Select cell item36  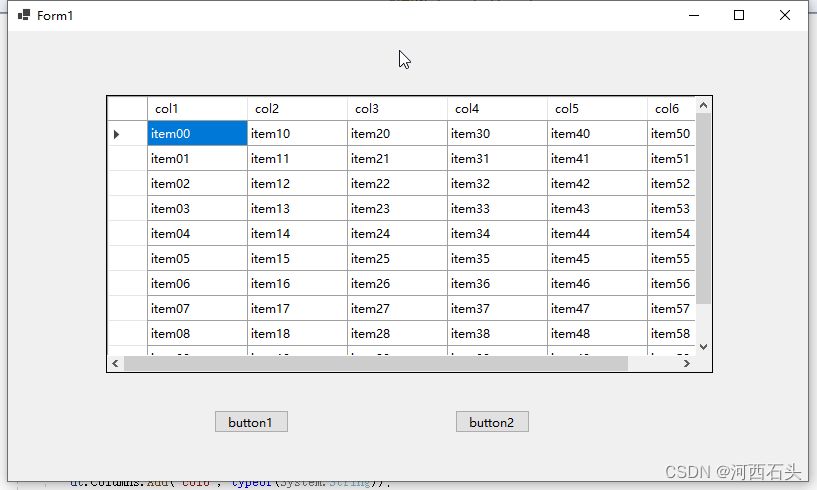point(498,284)
